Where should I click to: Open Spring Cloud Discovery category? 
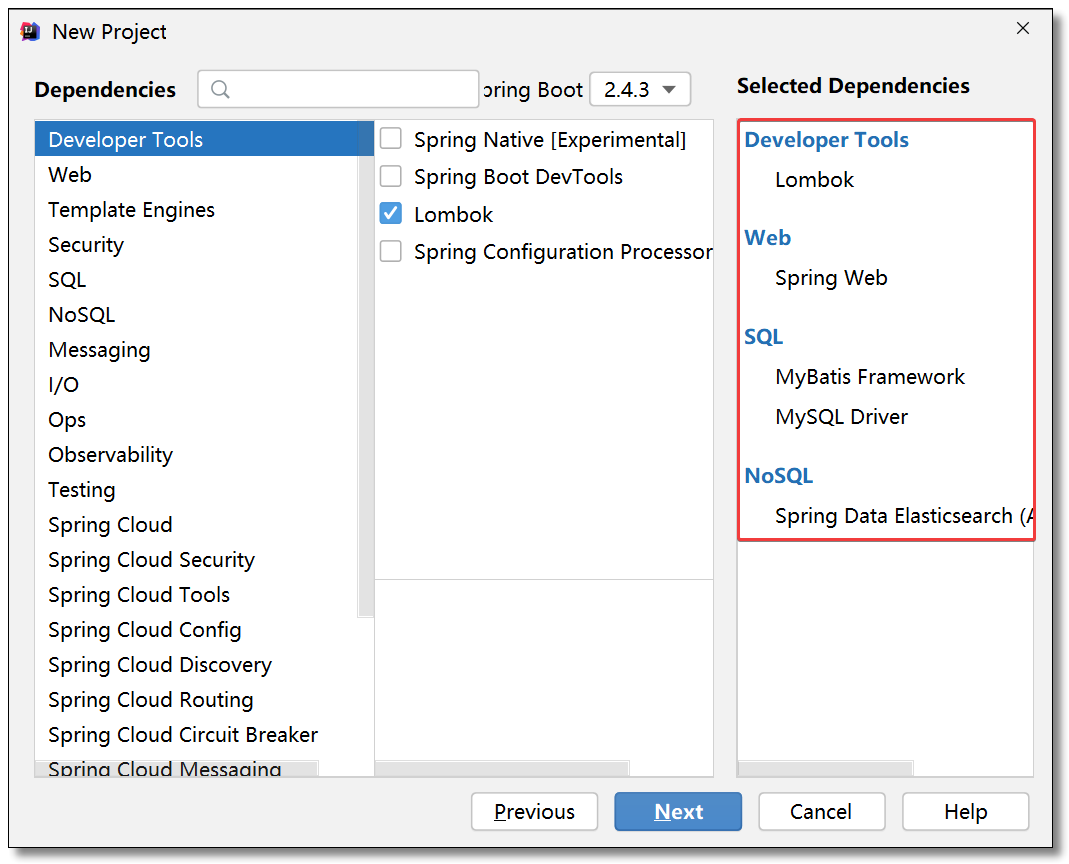pos(196,664)
